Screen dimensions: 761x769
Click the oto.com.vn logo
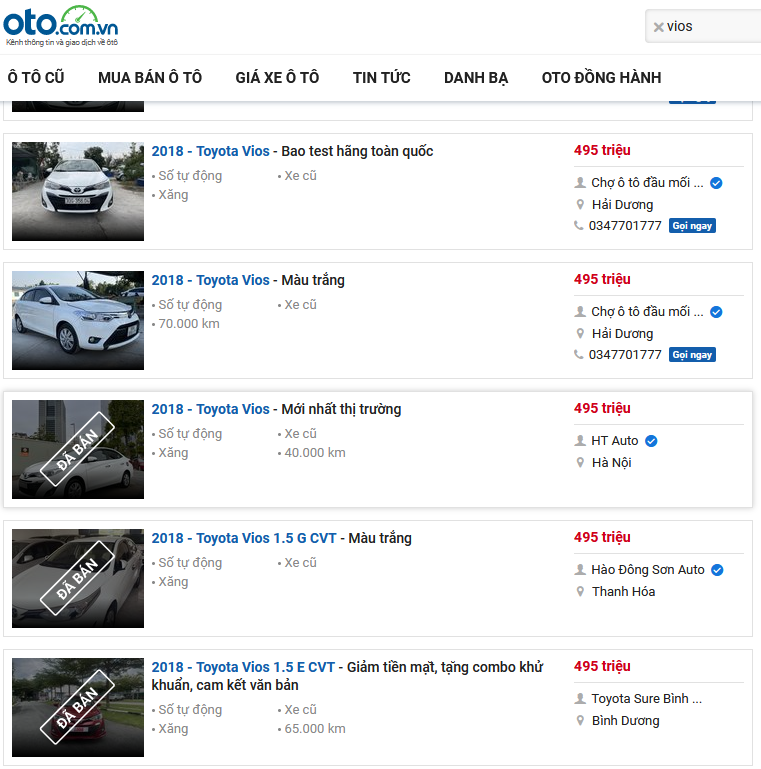click(61, 26)
